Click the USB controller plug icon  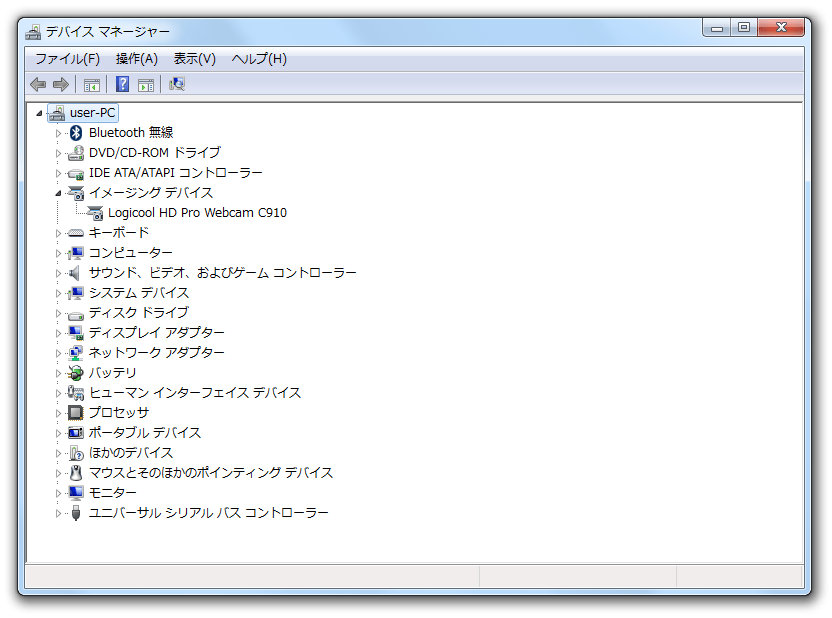point(76,513)
